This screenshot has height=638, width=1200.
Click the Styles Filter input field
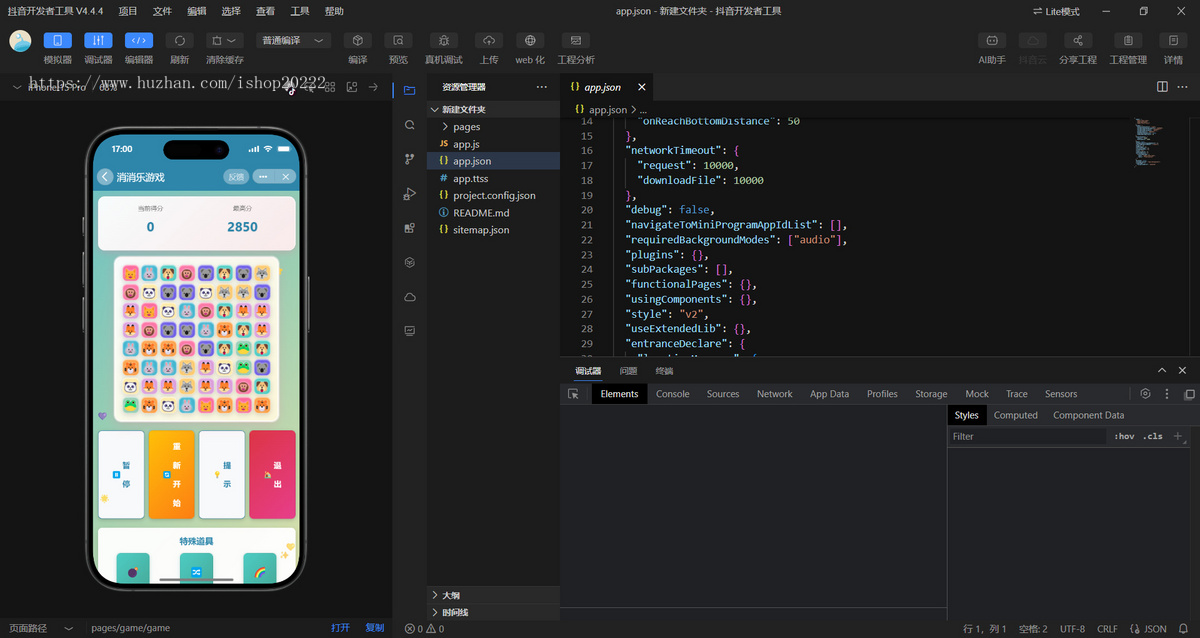point(1028,436)
